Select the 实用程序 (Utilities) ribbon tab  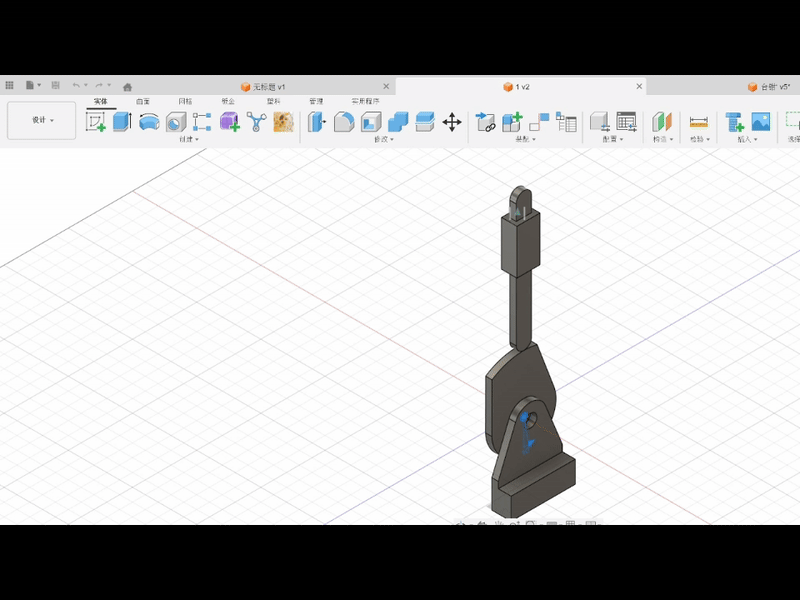[x=365, y=102]
